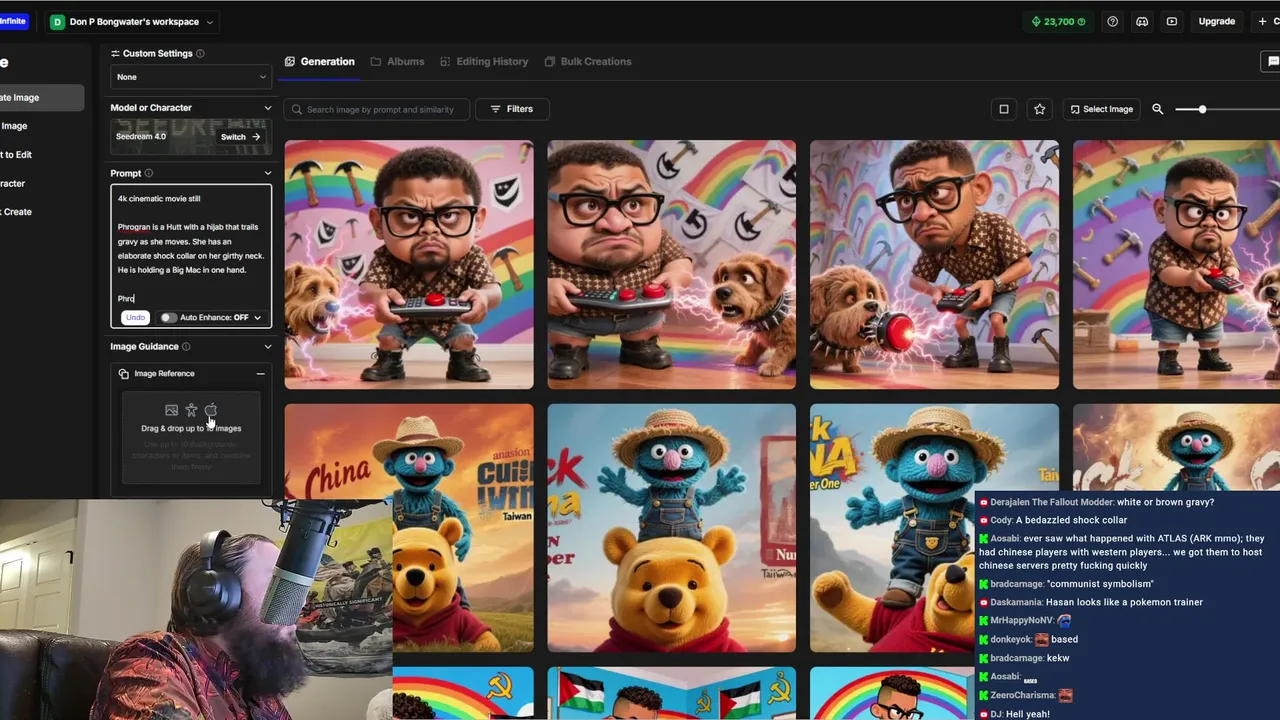This screenshot has height=720, width=1280.
Task: Click the third icon in Image Reference drop area
Action: [211, 410]
